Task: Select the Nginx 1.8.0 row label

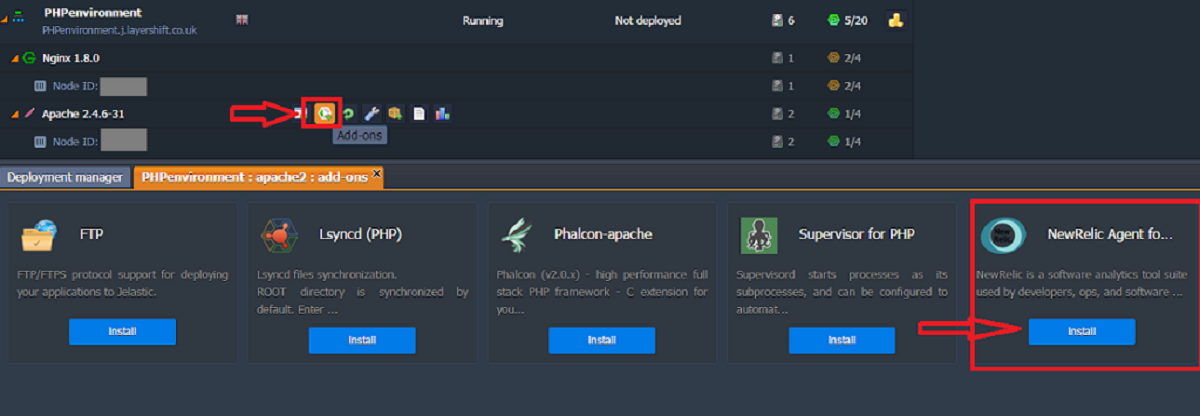Action: 70,58
